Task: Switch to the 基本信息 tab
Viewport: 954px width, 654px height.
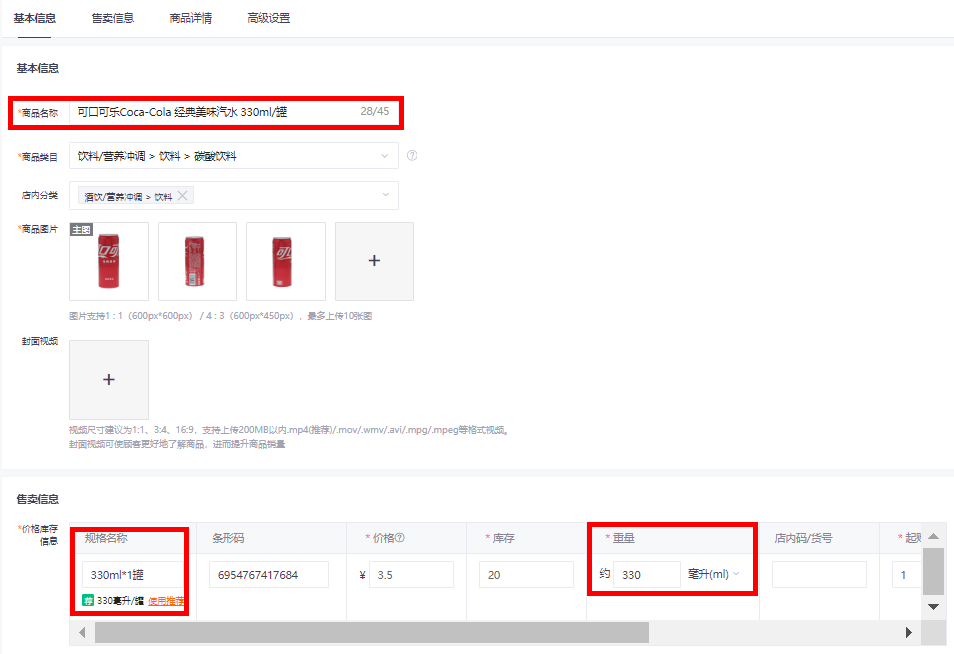Action: pyautogui.click(x=35, y=18)
